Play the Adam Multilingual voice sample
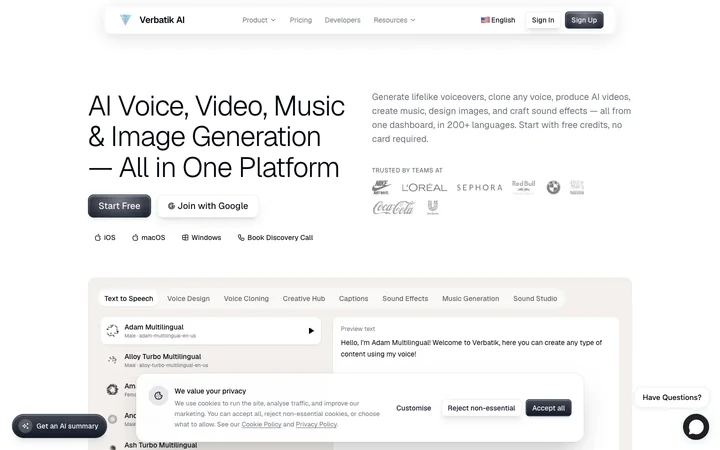720x450 pixels. point(311,331)
